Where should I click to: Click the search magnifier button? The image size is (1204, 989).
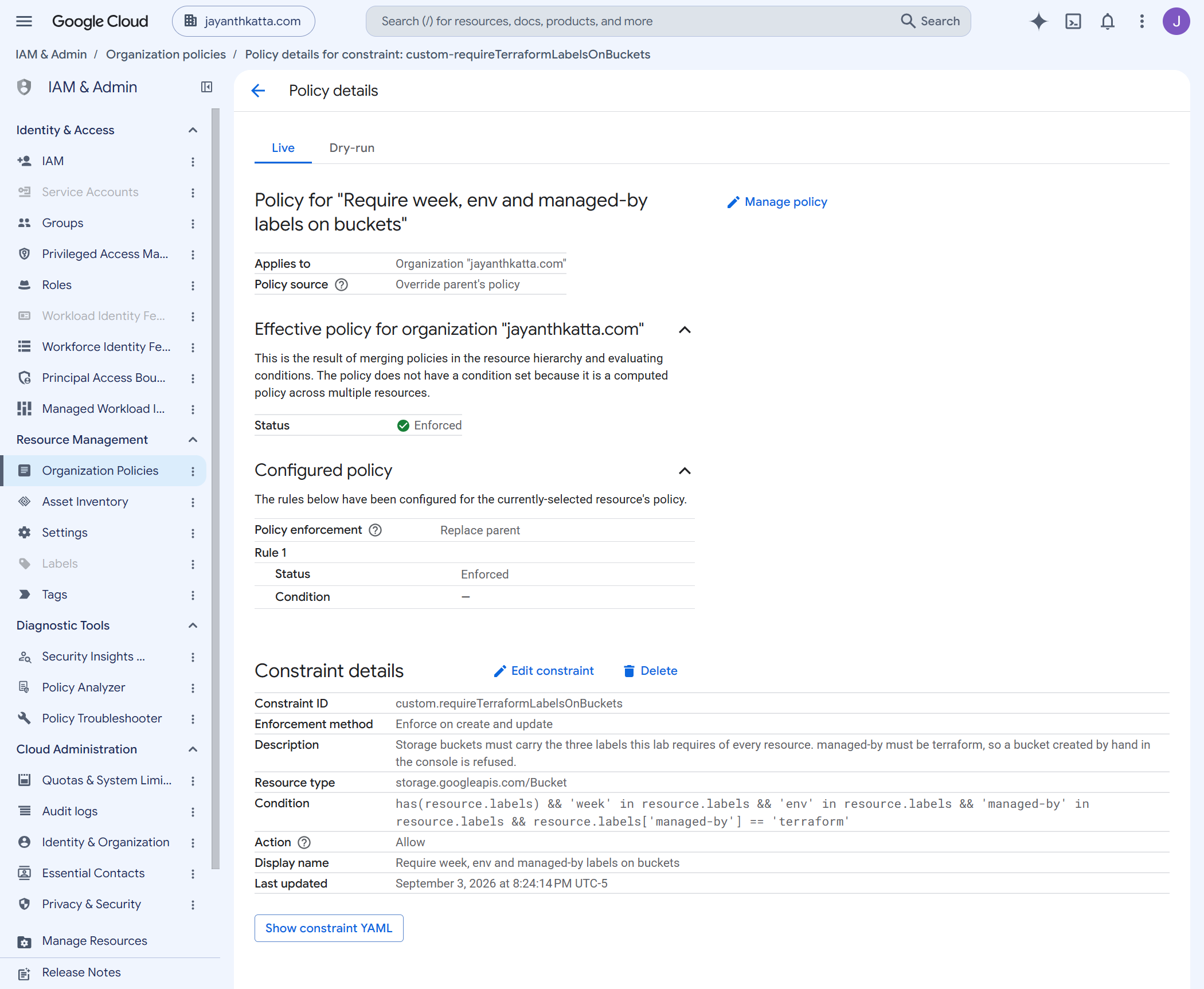point(930,21)
